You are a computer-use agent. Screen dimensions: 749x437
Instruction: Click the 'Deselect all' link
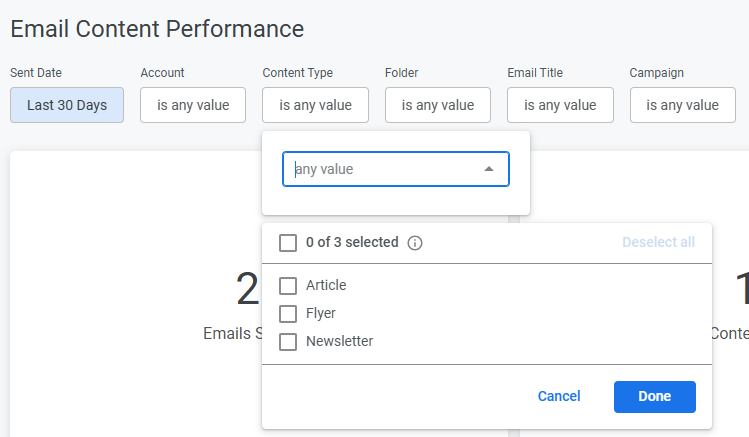coord(658,242)
